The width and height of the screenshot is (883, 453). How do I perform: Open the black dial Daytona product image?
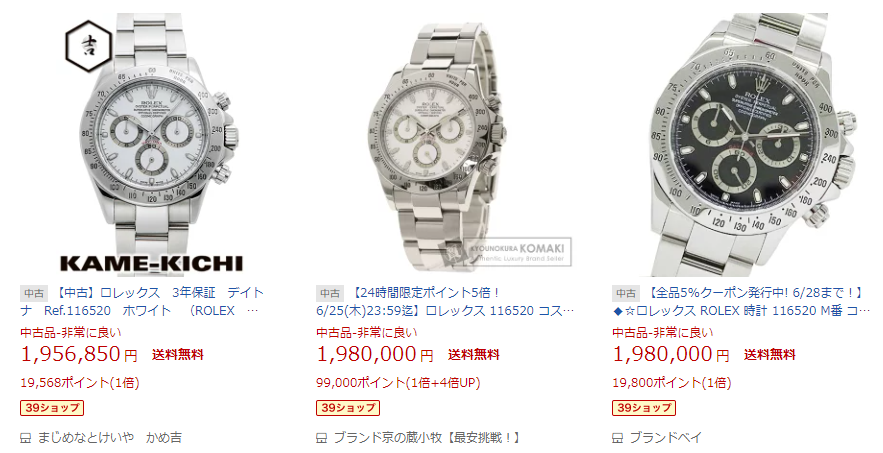(x=744, y=145)
